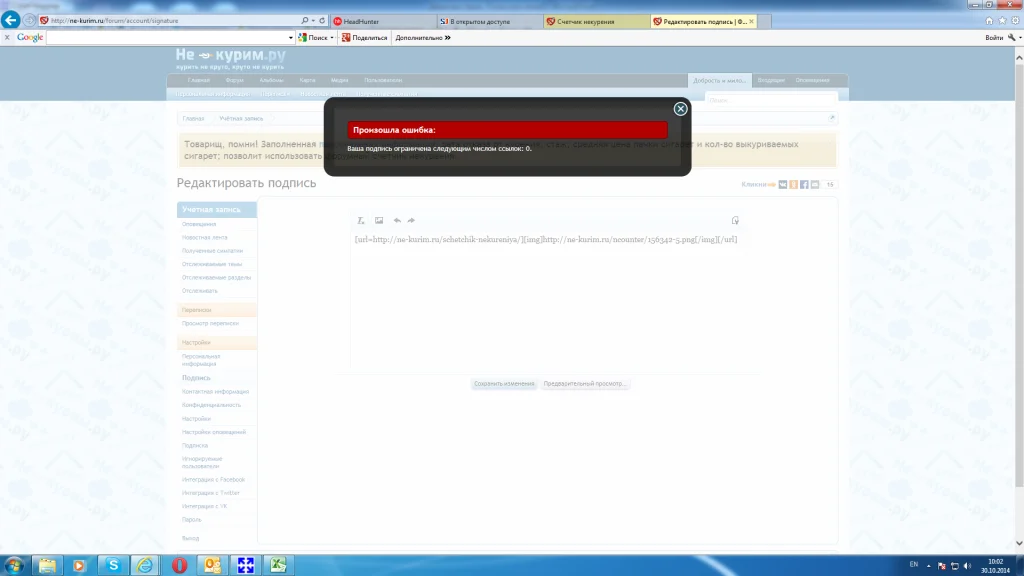Click the browser back arrow button
1024x576 pixels.
pos(12,20)
